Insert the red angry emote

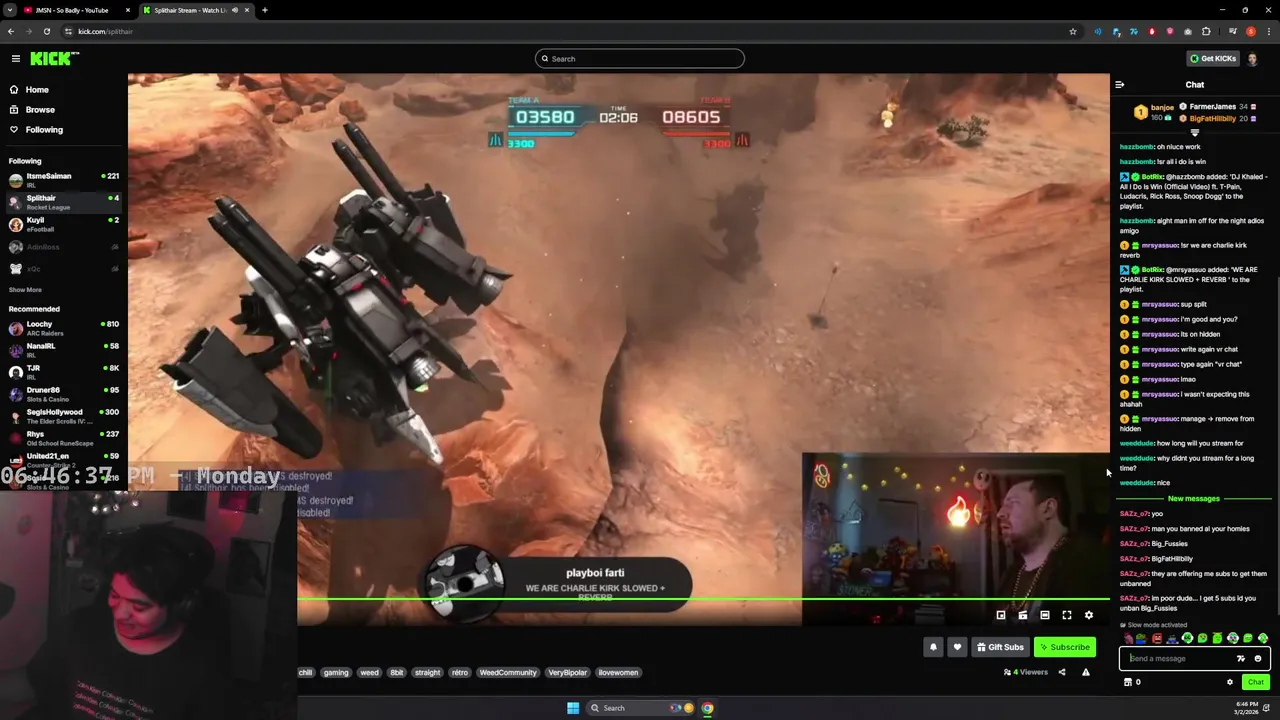pos(1157,639)
